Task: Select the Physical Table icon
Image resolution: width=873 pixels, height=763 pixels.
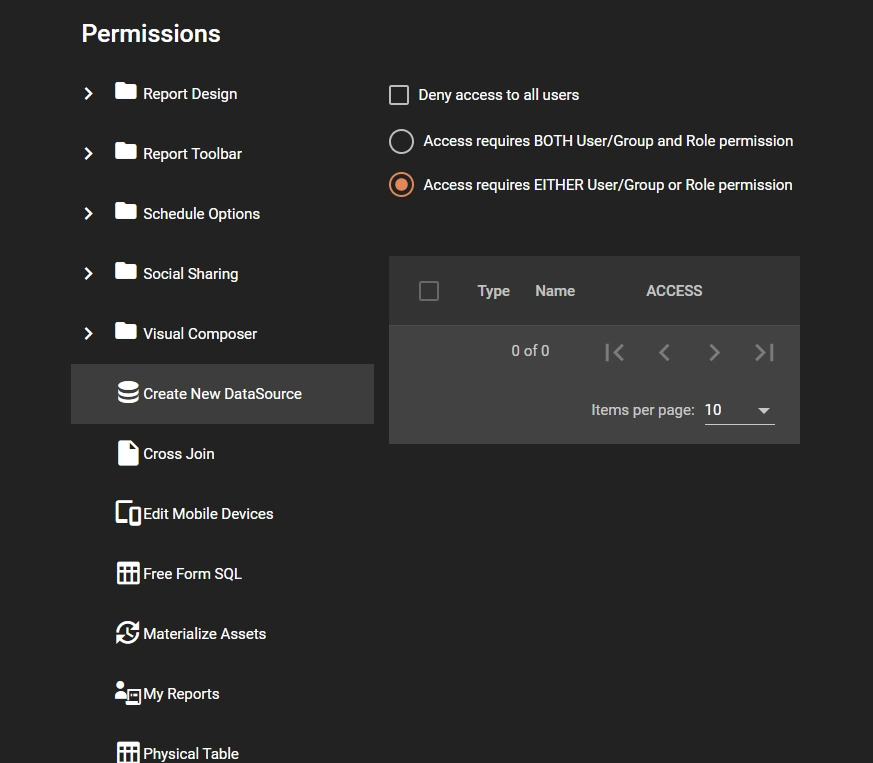Action: 128,751
